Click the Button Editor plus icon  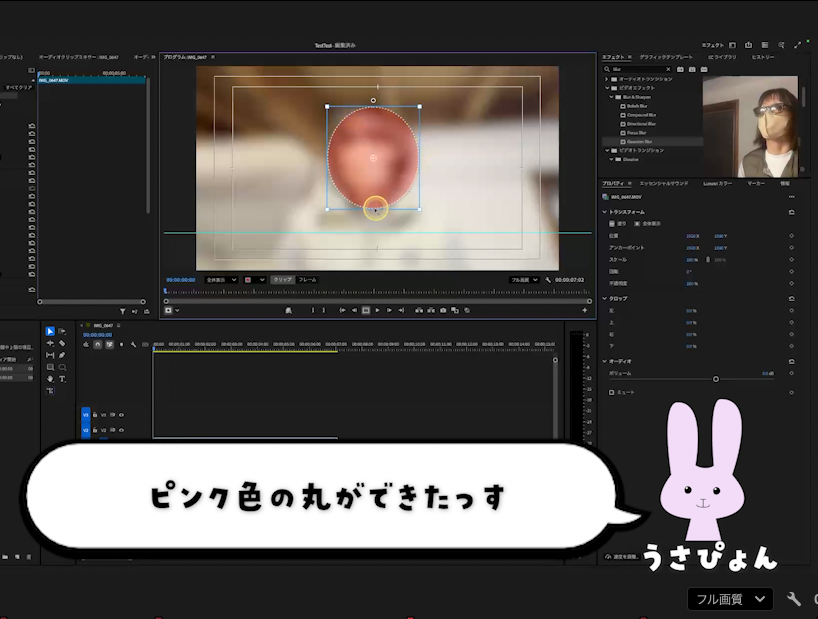(x=585, y=310)
